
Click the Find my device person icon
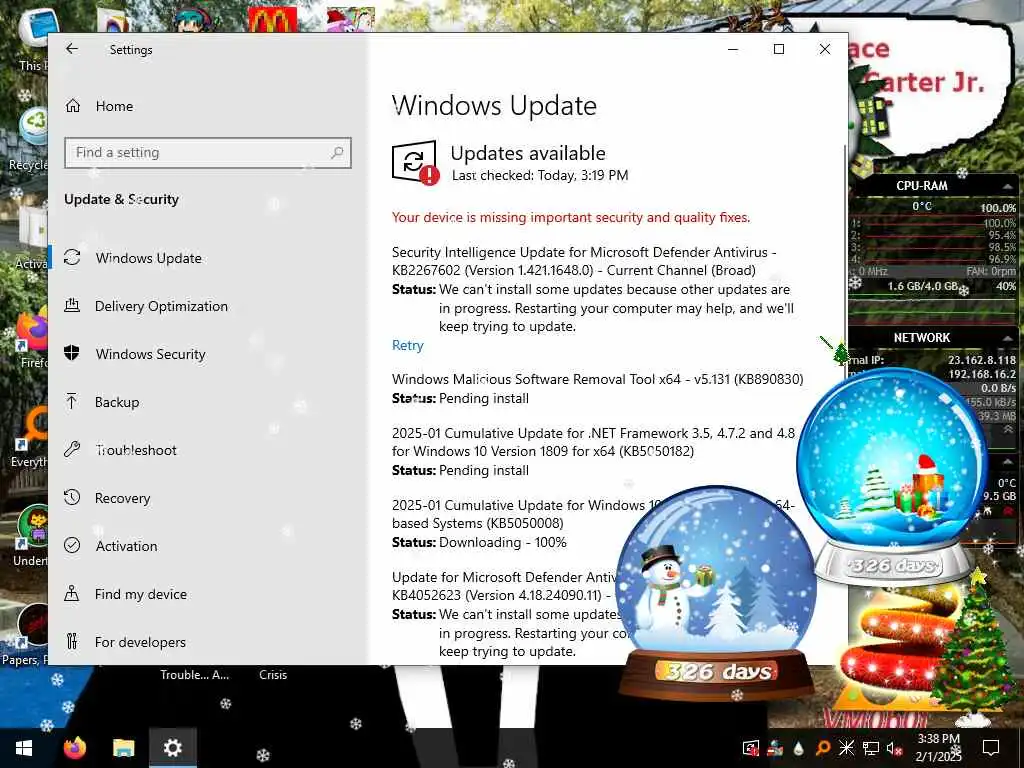(72, 593)
